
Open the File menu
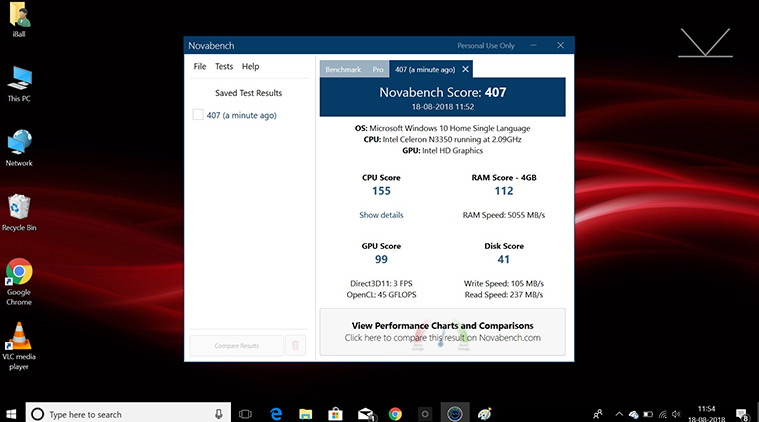(200, 66)
